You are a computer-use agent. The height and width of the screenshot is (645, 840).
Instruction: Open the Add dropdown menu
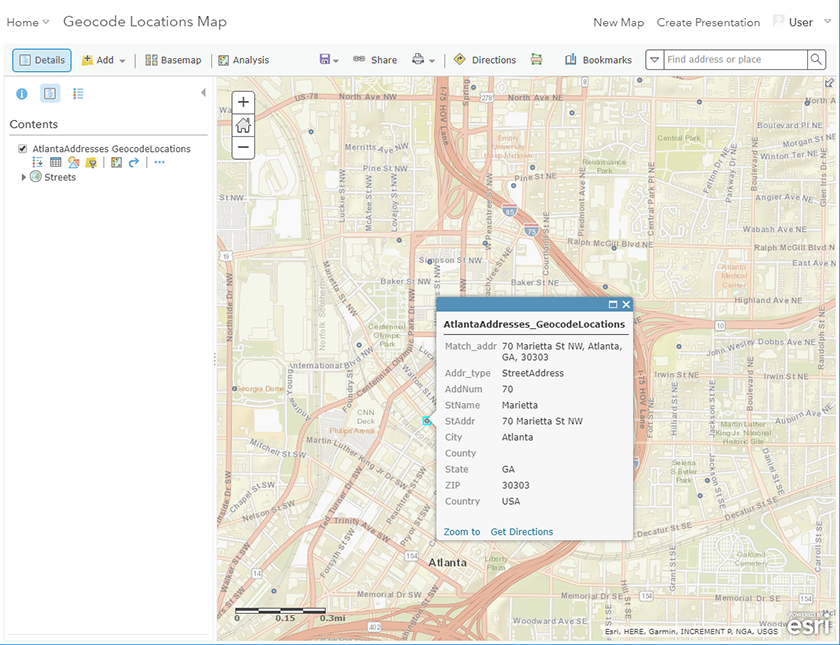[103, 60]
